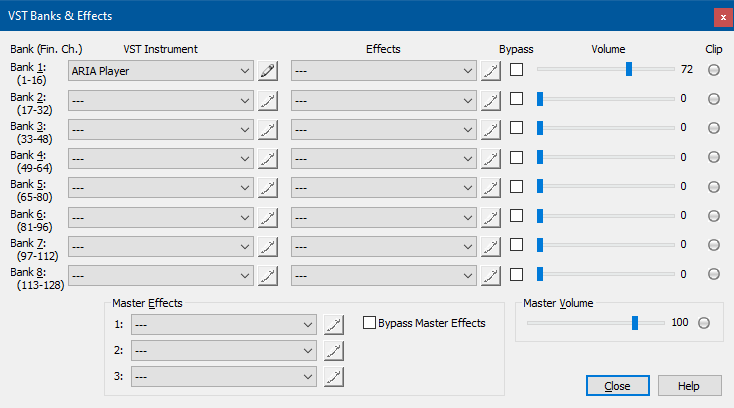734x408 pixels.
Task: Open the Master Effects 2 dropdown
Action: [x=224, y=350]
